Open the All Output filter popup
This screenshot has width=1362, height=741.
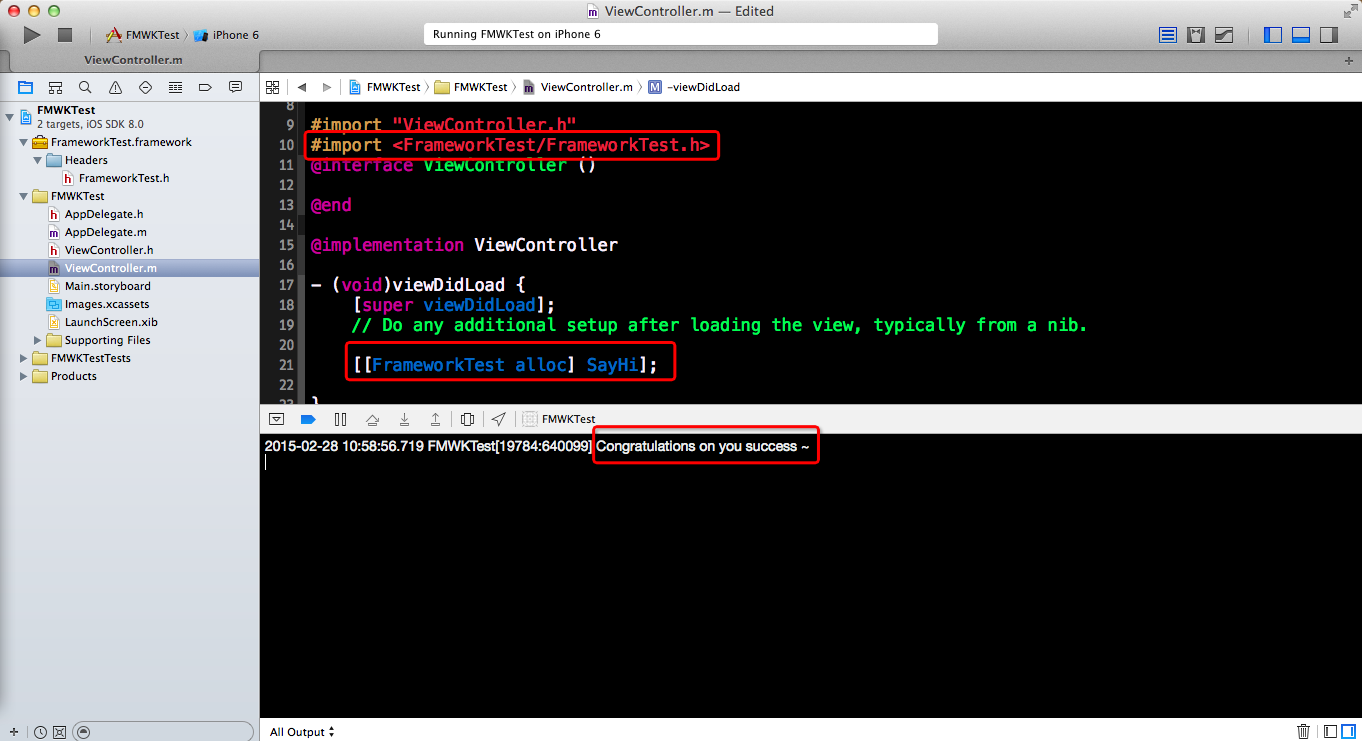[x=302, y=732]
